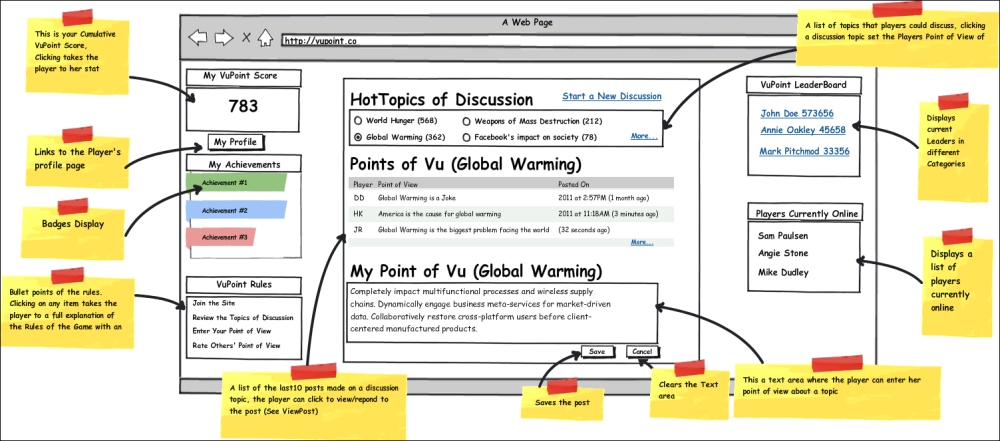1000x441 pixels.
Task: Click the DD player cell
Action: [x=358, y=198]
